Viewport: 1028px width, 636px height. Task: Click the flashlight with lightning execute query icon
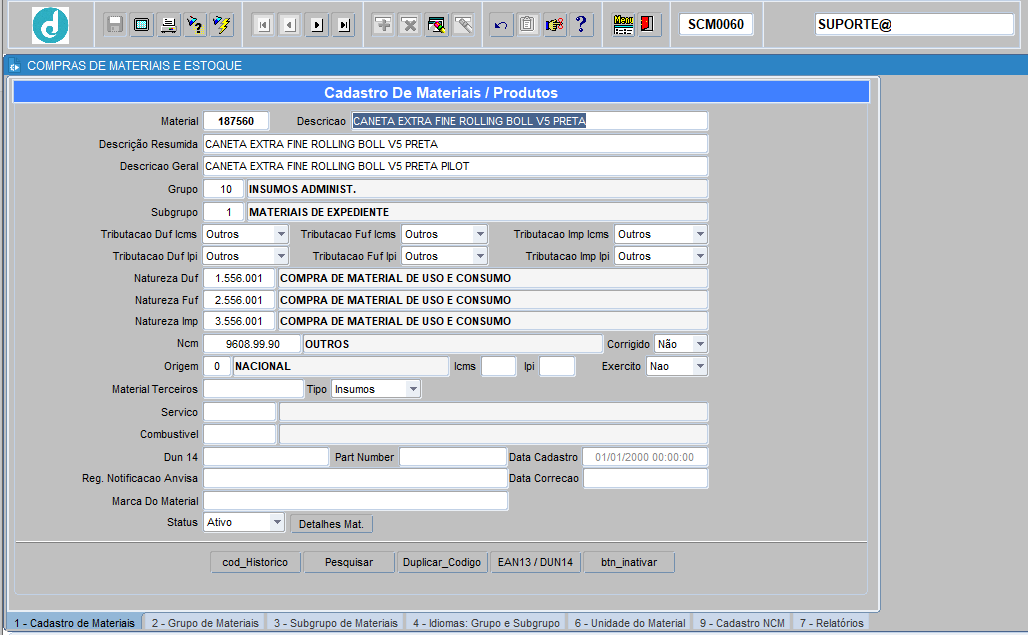(x=222, y=25)
